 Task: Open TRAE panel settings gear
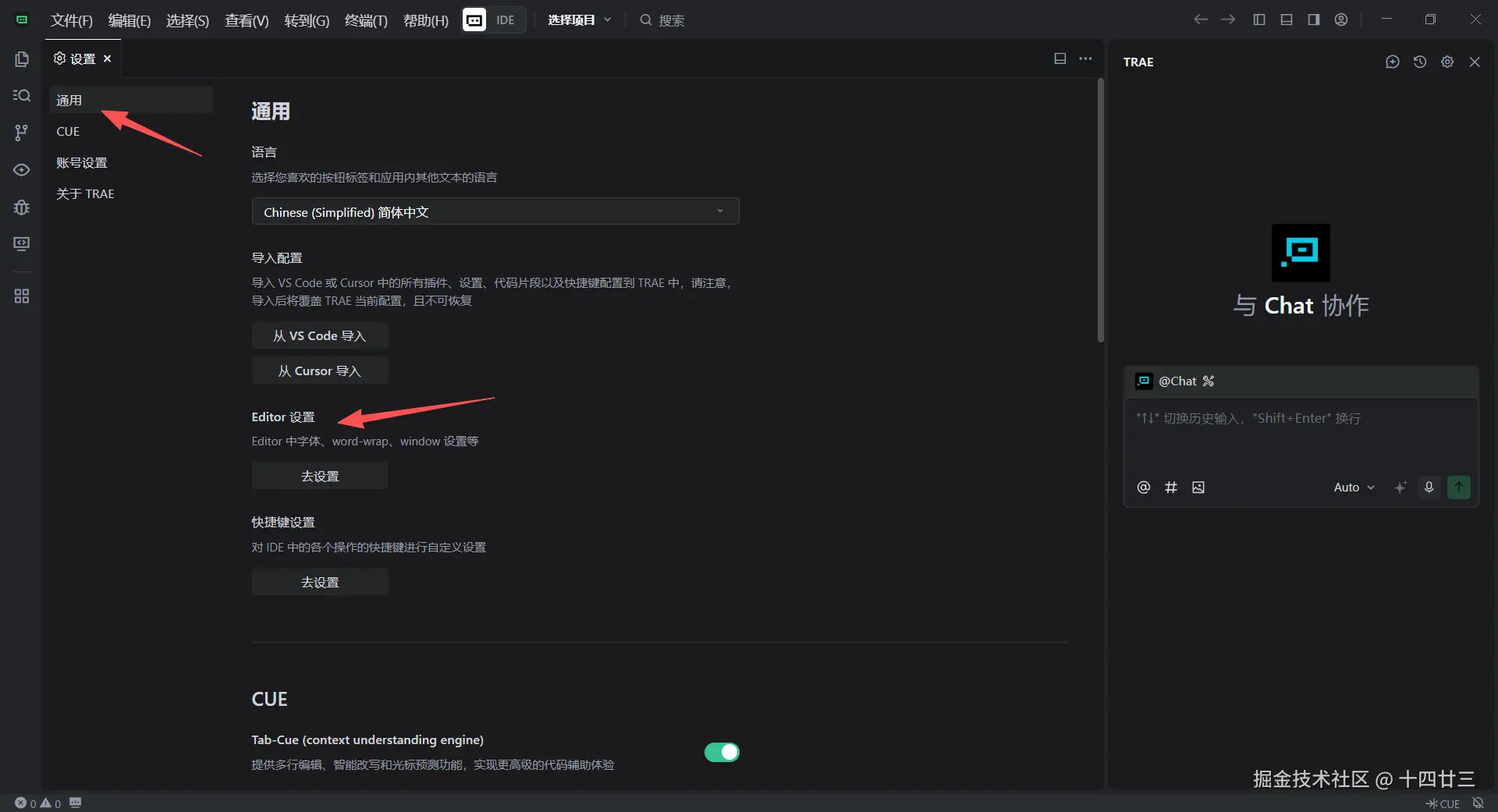coord(1447,62)
